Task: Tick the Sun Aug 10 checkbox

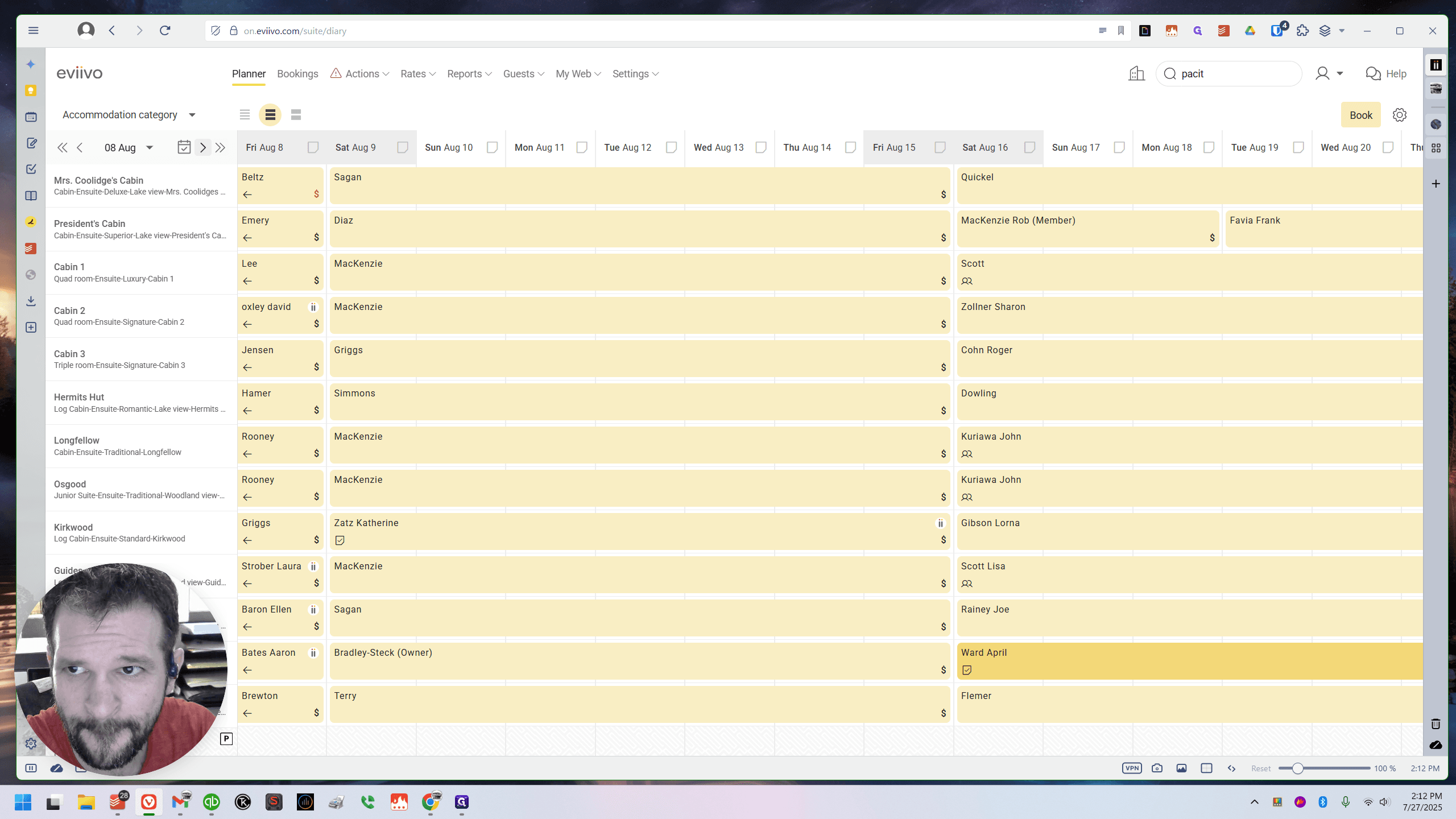Action: [492, 147]
